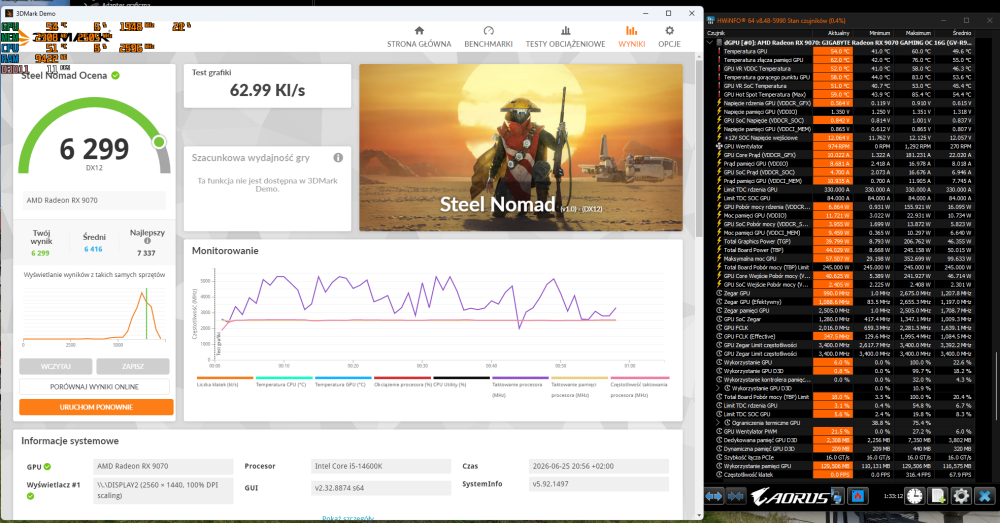Click Uruchom Ponownie orange button
1000x523 pixels.
tap(96, 407)
